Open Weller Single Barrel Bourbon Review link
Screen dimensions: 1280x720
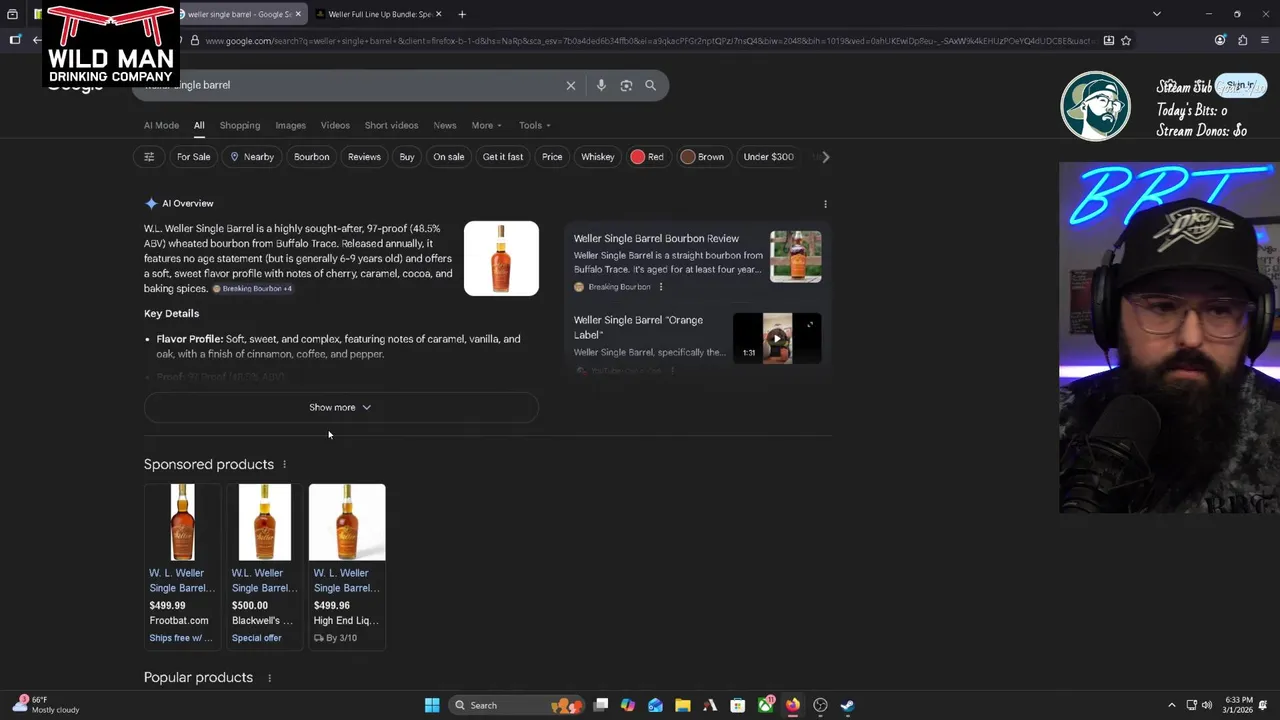[x=656, y=239]
